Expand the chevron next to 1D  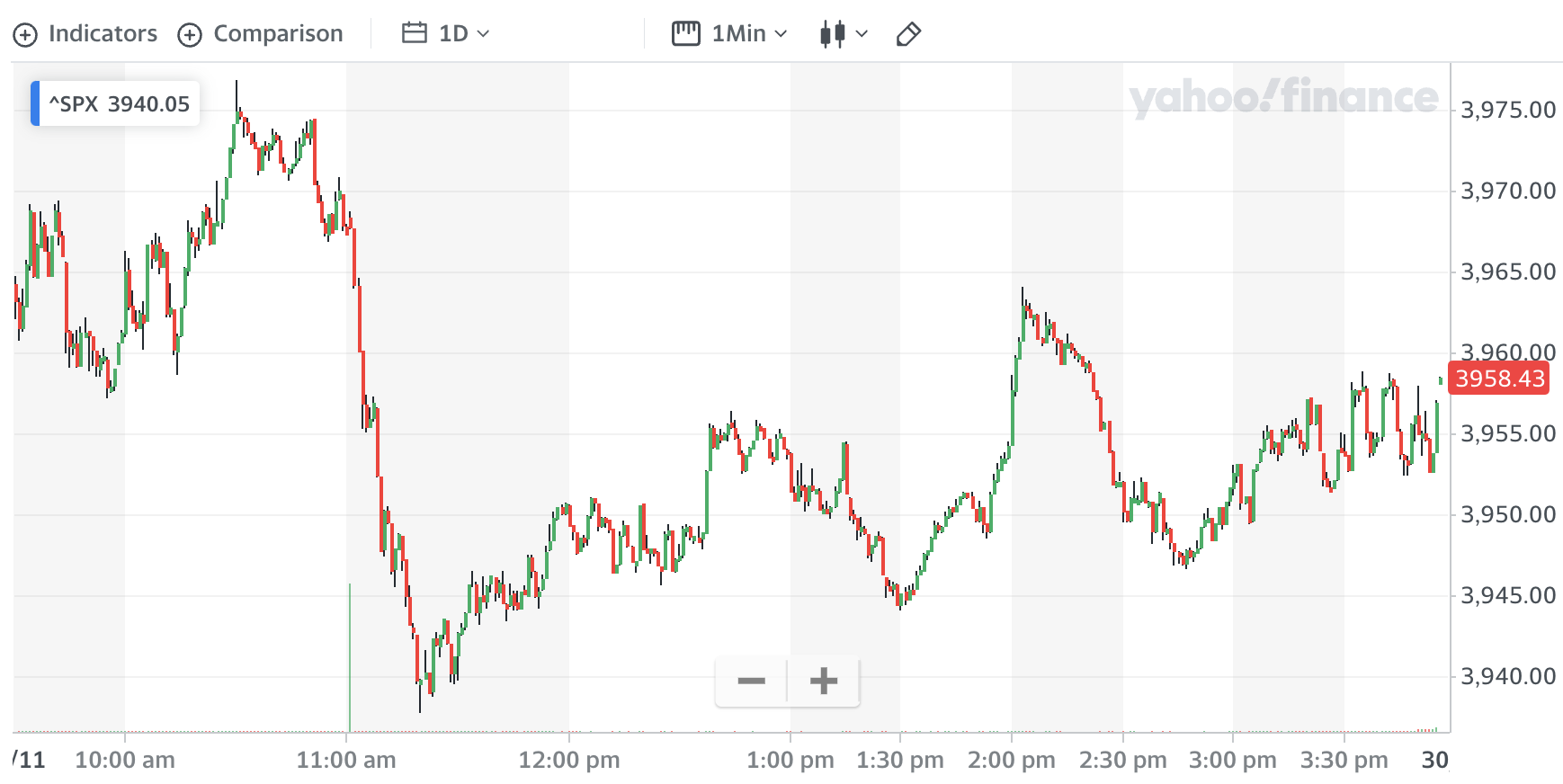point(483,34)
